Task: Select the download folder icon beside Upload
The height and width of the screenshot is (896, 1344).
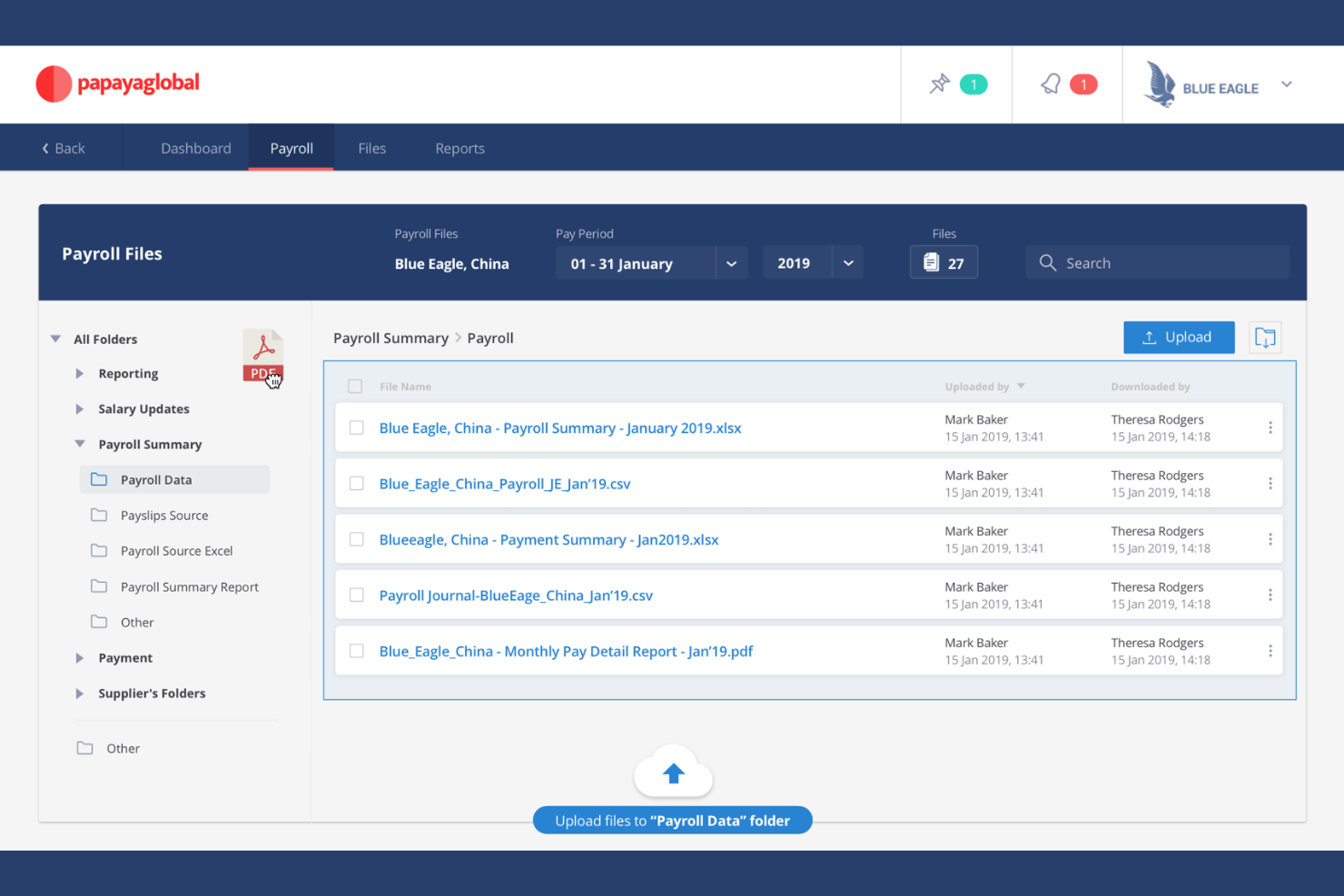Action: pos(1265,337)
